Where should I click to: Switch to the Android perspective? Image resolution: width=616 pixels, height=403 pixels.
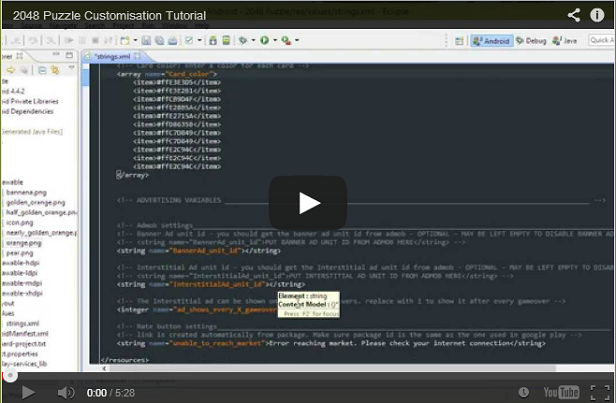pyautogui.click(x=491, y=41)
